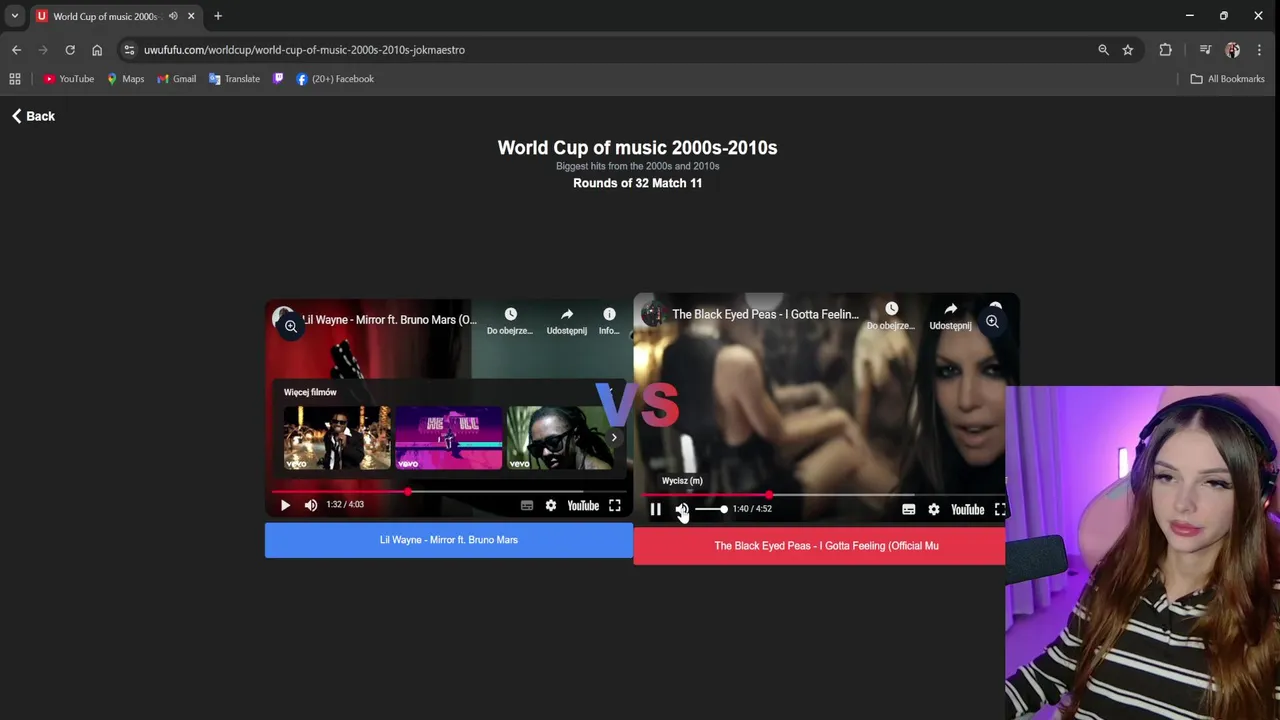Open settings gear on the Black Eyed Peas player
The width and height of the screenshot is (1280, 720).
934,510
